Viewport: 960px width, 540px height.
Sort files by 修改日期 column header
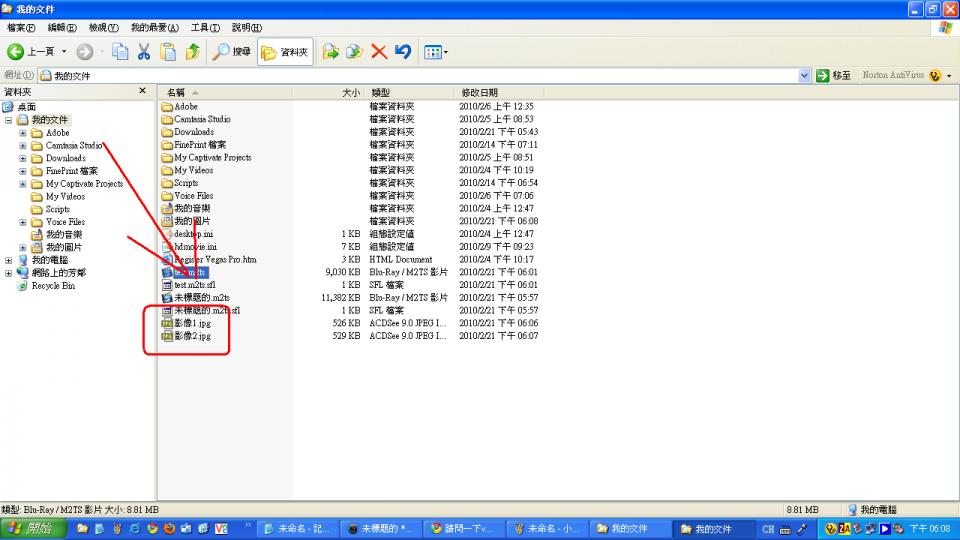pos(479,92)
